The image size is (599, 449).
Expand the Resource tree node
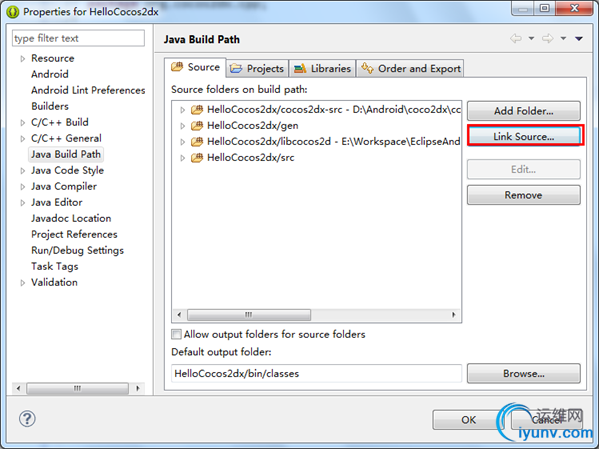tap(23, 58)
